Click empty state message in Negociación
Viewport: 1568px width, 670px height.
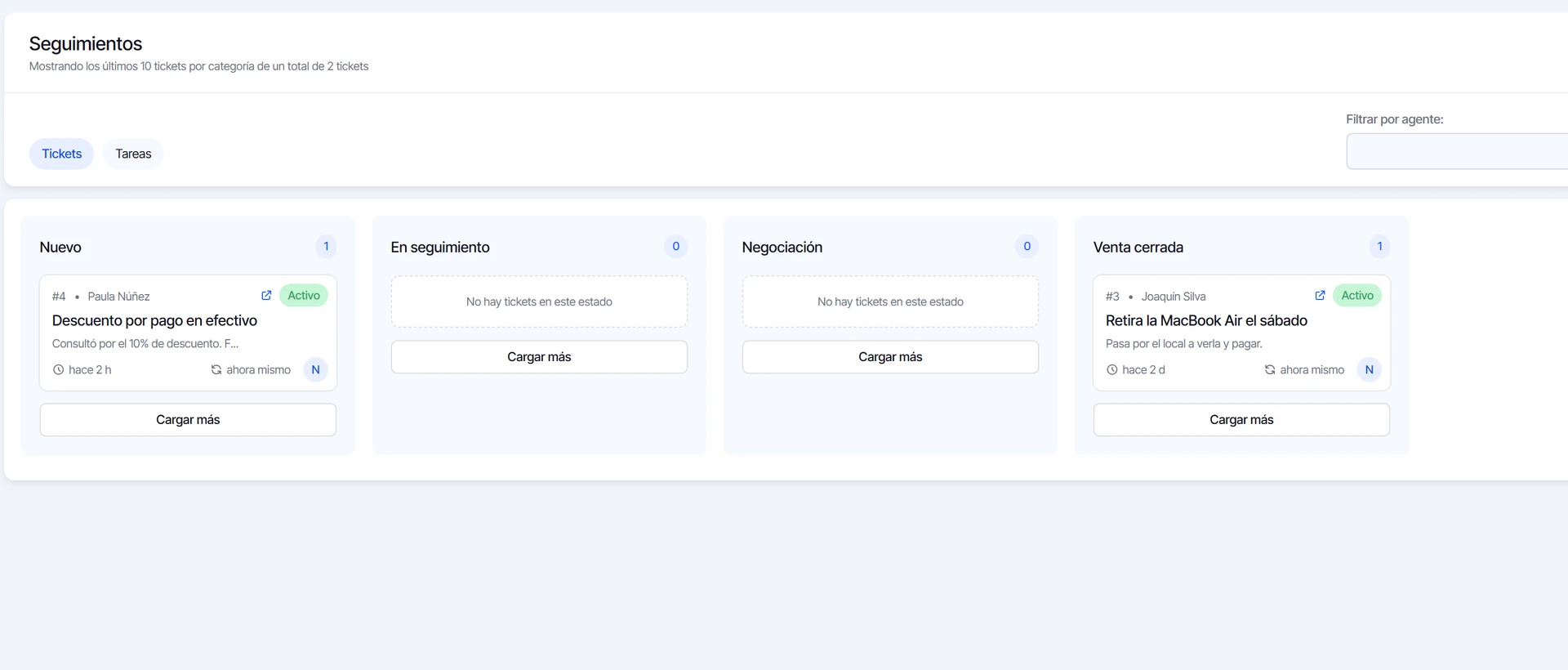[x=890, y=302]
